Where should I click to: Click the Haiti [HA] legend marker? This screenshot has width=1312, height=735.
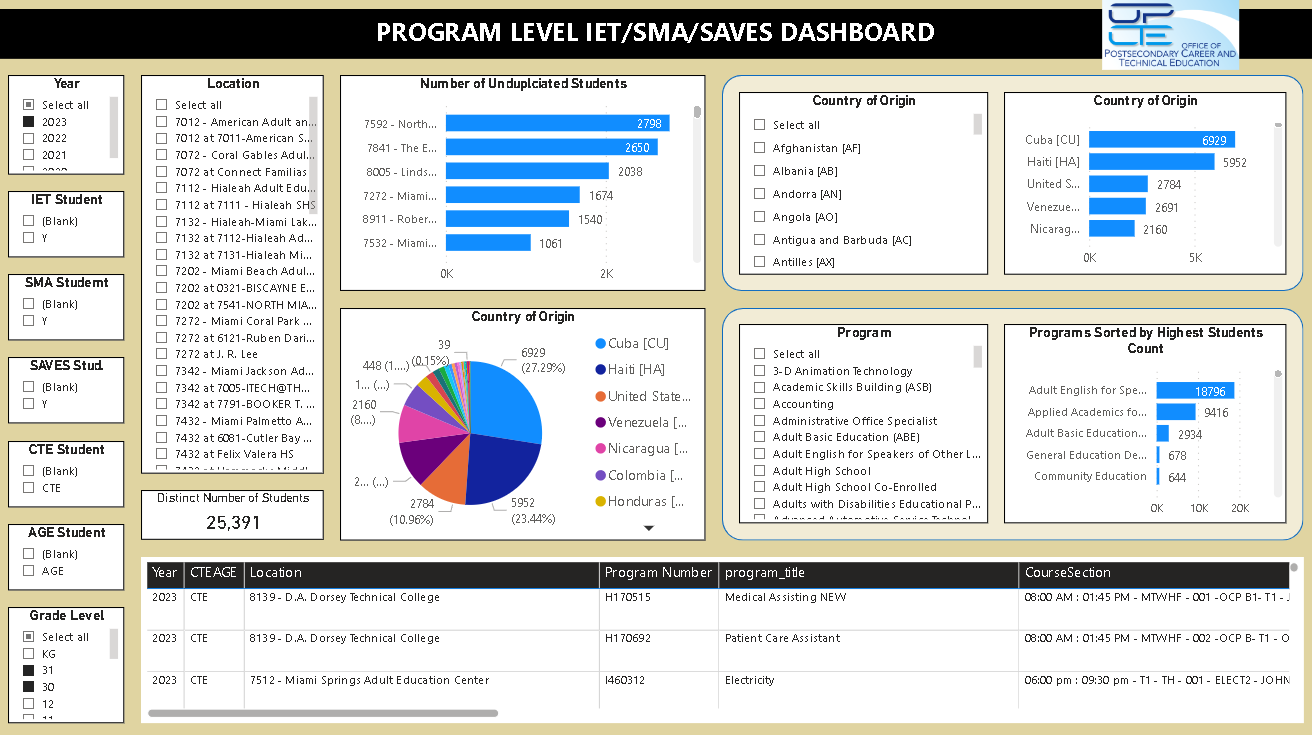(x=601, y=370)
